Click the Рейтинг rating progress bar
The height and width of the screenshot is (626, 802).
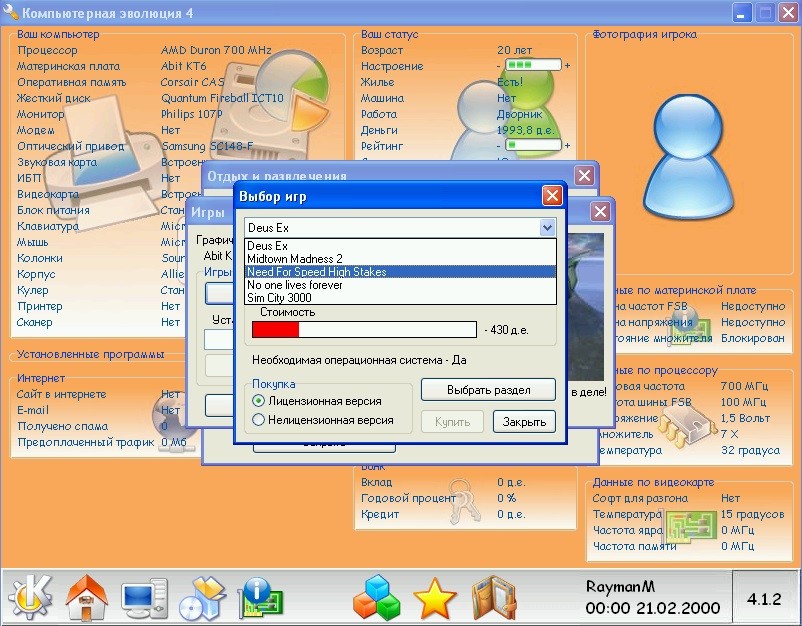[x=533, y=146]
